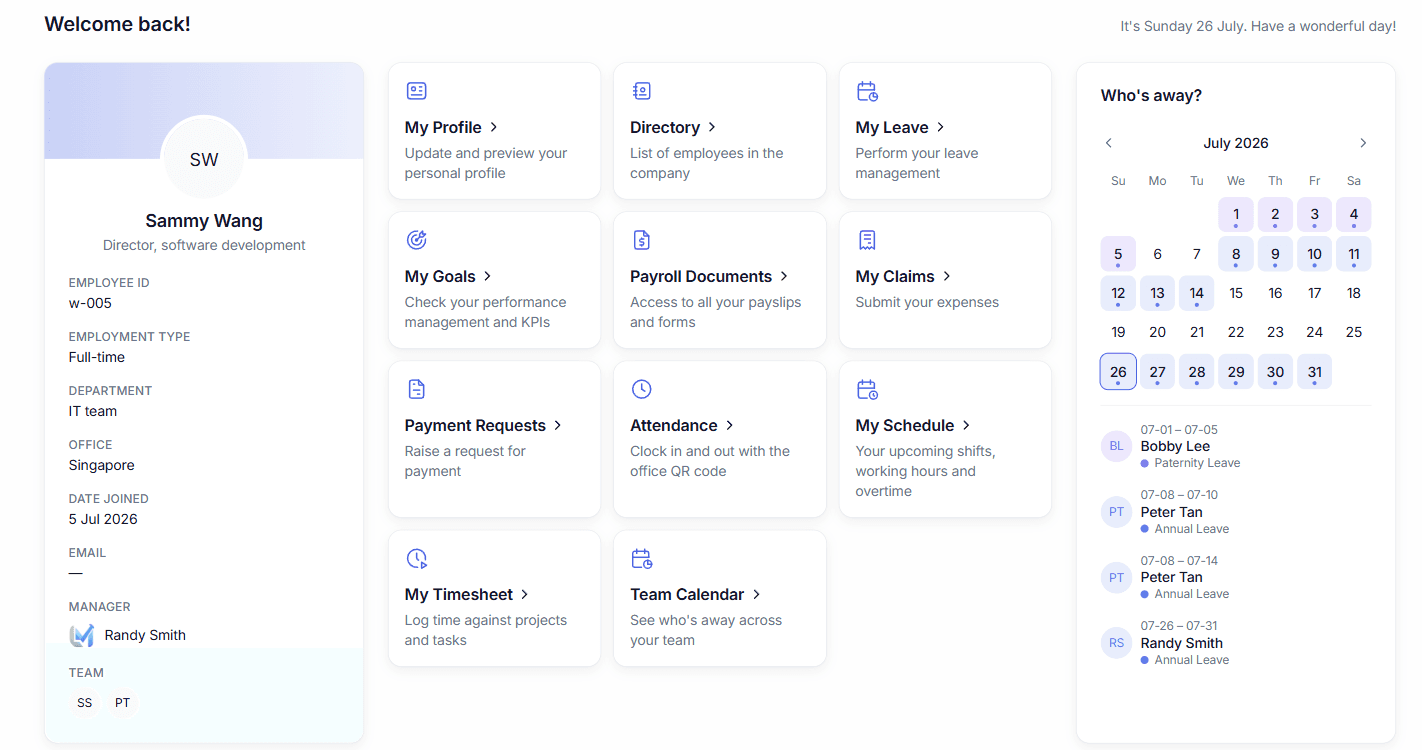This screenshot has height=750, width=1422.
Task: Select July 26 on the calendar
Action: tap(1118, 372)
